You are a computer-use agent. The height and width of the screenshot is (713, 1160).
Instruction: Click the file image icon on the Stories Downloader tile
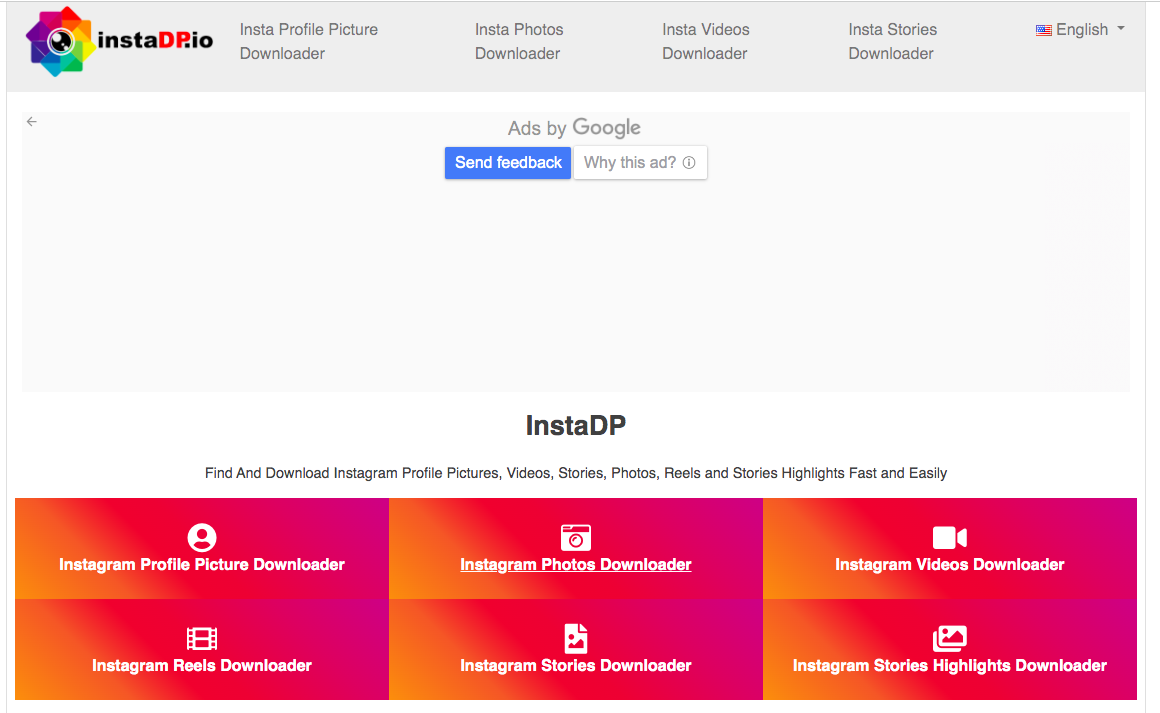coord(576,638)
